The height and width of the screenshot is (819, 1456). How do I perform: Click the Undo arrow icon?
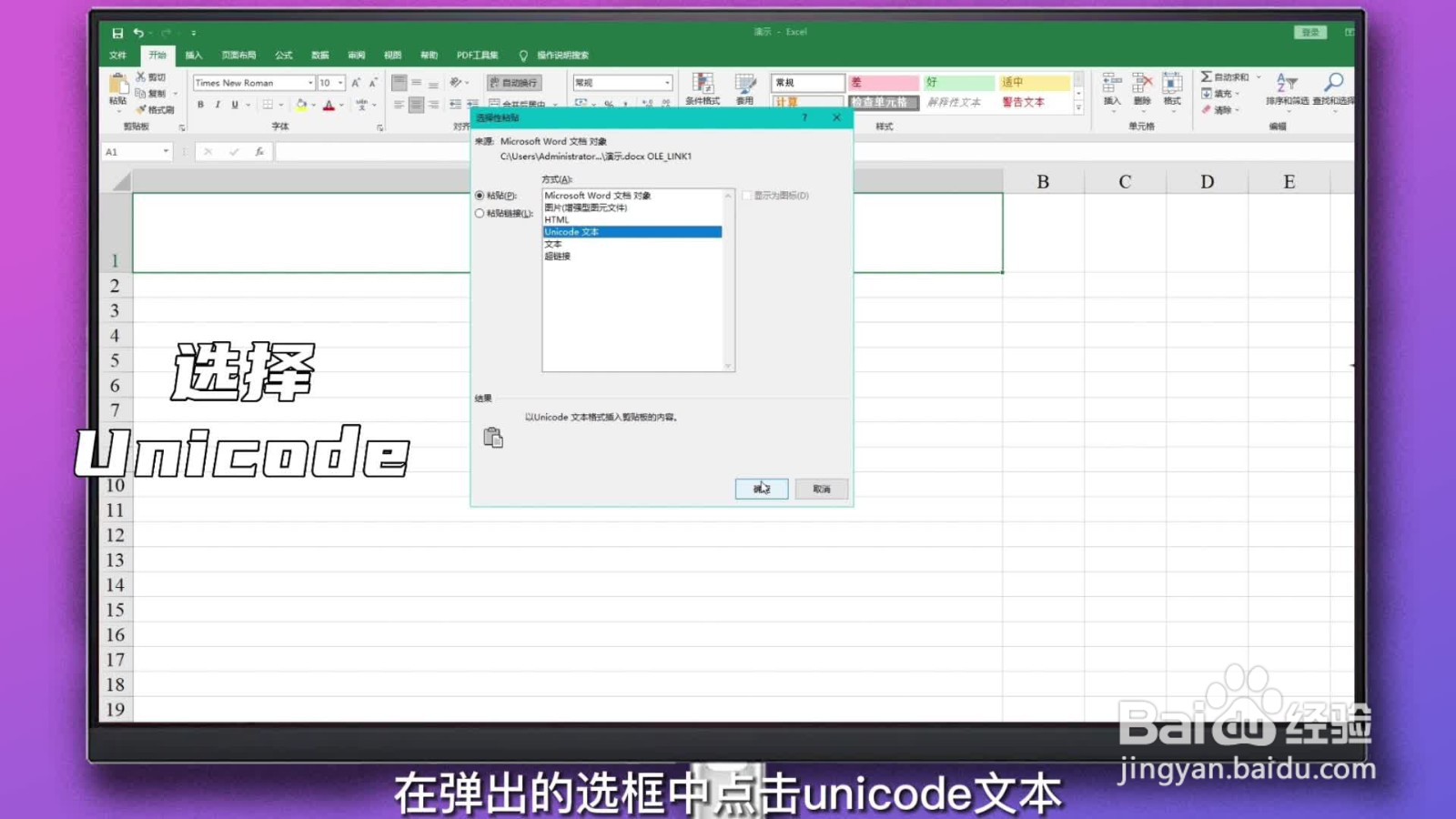pos(138,33)
